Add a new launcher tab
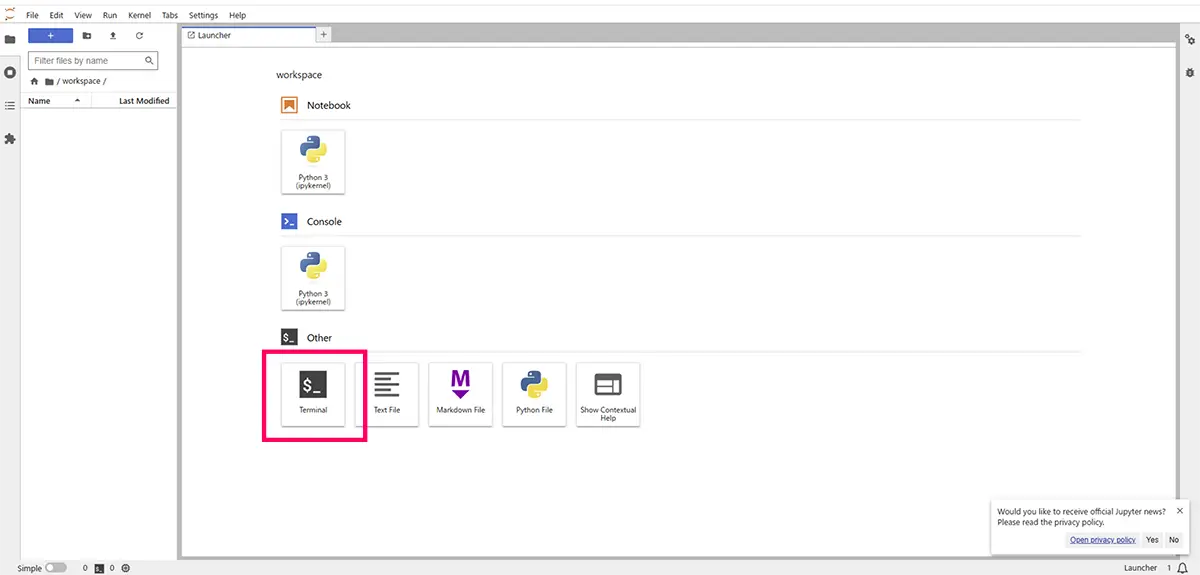1200x575 pixels. coord(323,35)
